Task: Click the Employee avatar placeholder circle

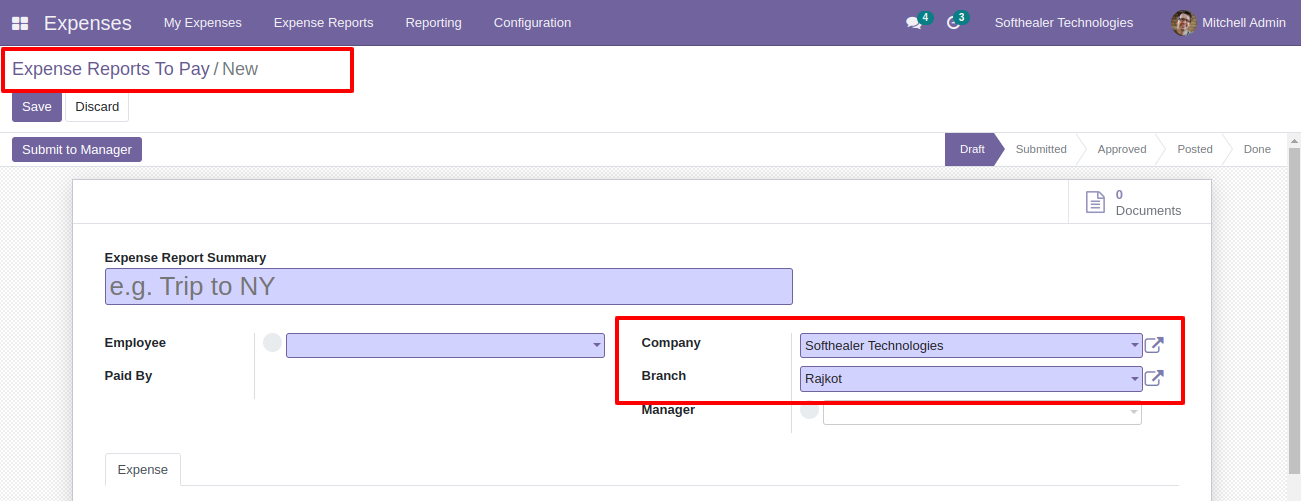Action: tap(272, 343)
